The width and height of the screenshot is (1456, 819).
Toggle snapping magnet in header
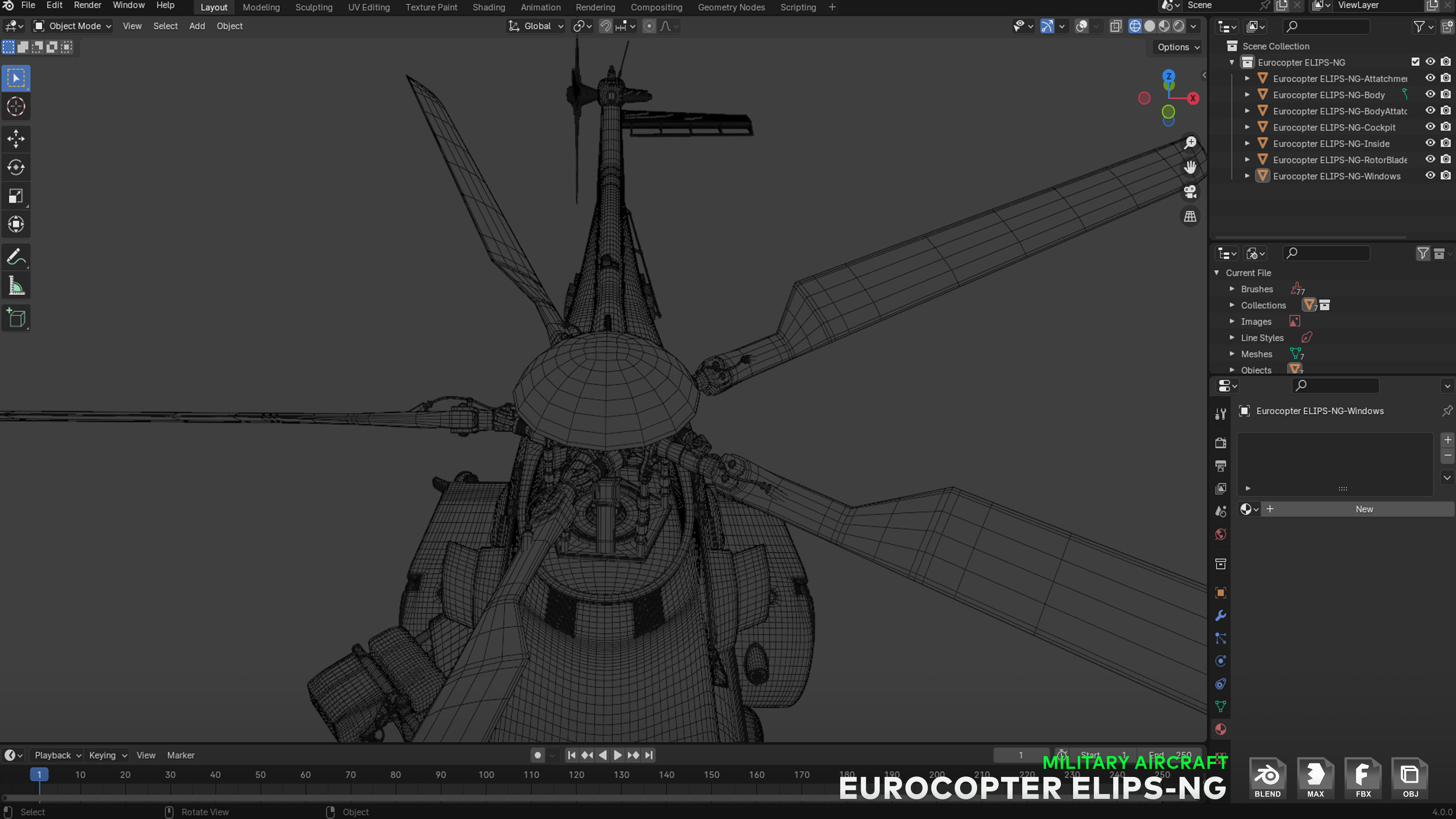click(x=606, y=26)
